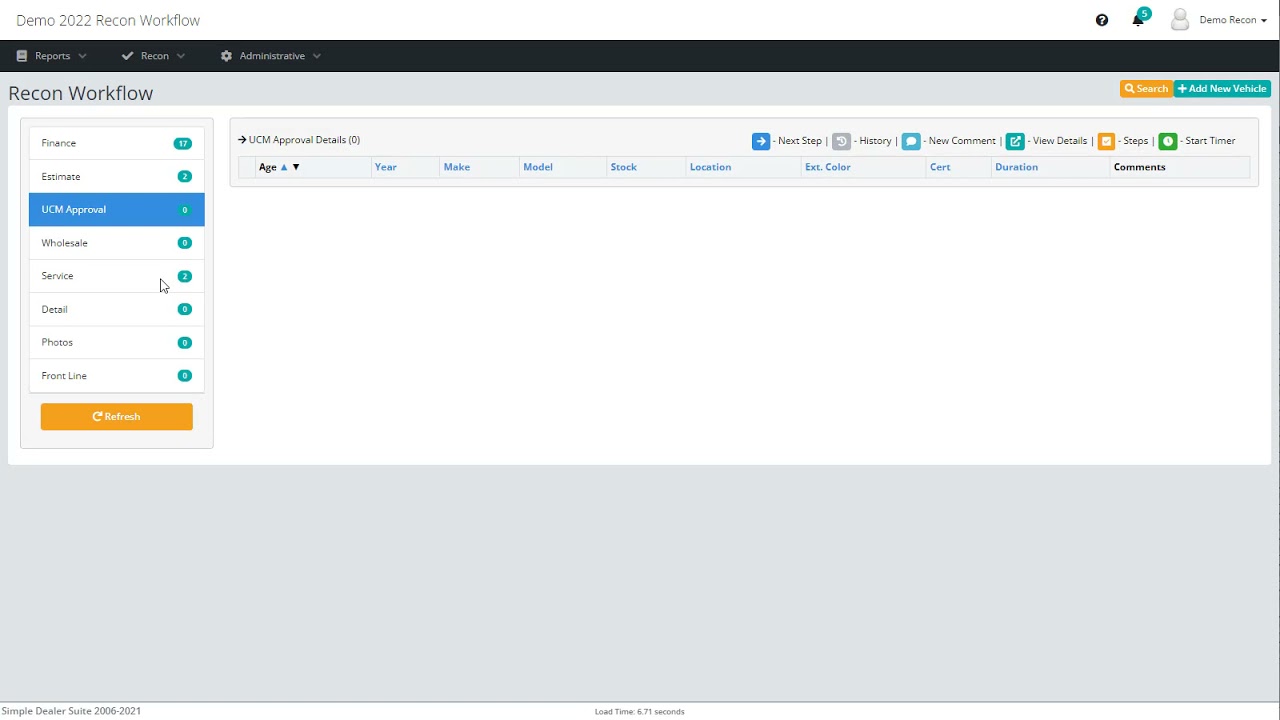Click the Demo Recon user avatar
The image size is (1280, 720).
click(x=1180, y=20)
